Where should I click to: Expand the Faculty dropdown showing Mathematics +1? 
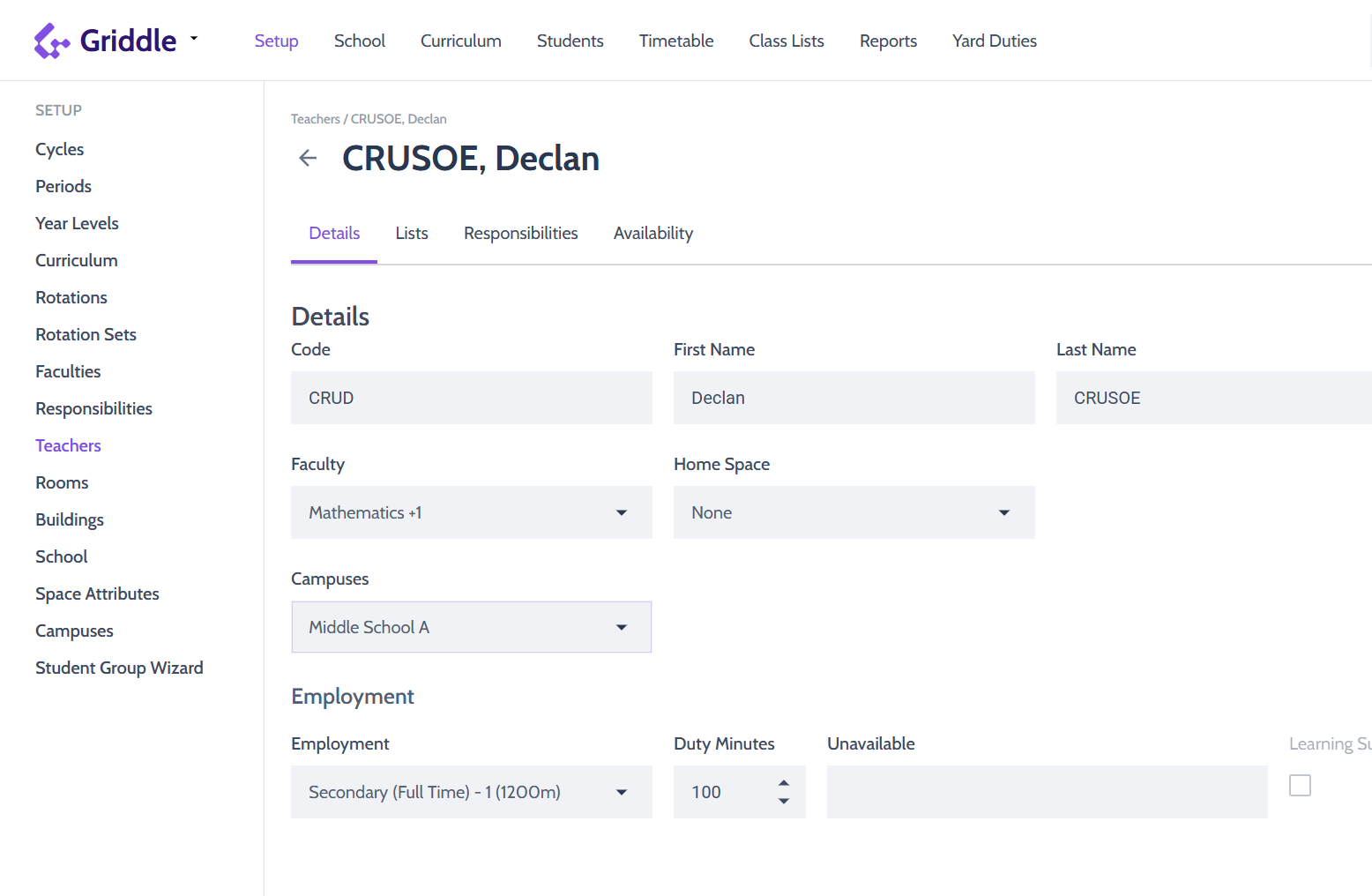(472, 512)
